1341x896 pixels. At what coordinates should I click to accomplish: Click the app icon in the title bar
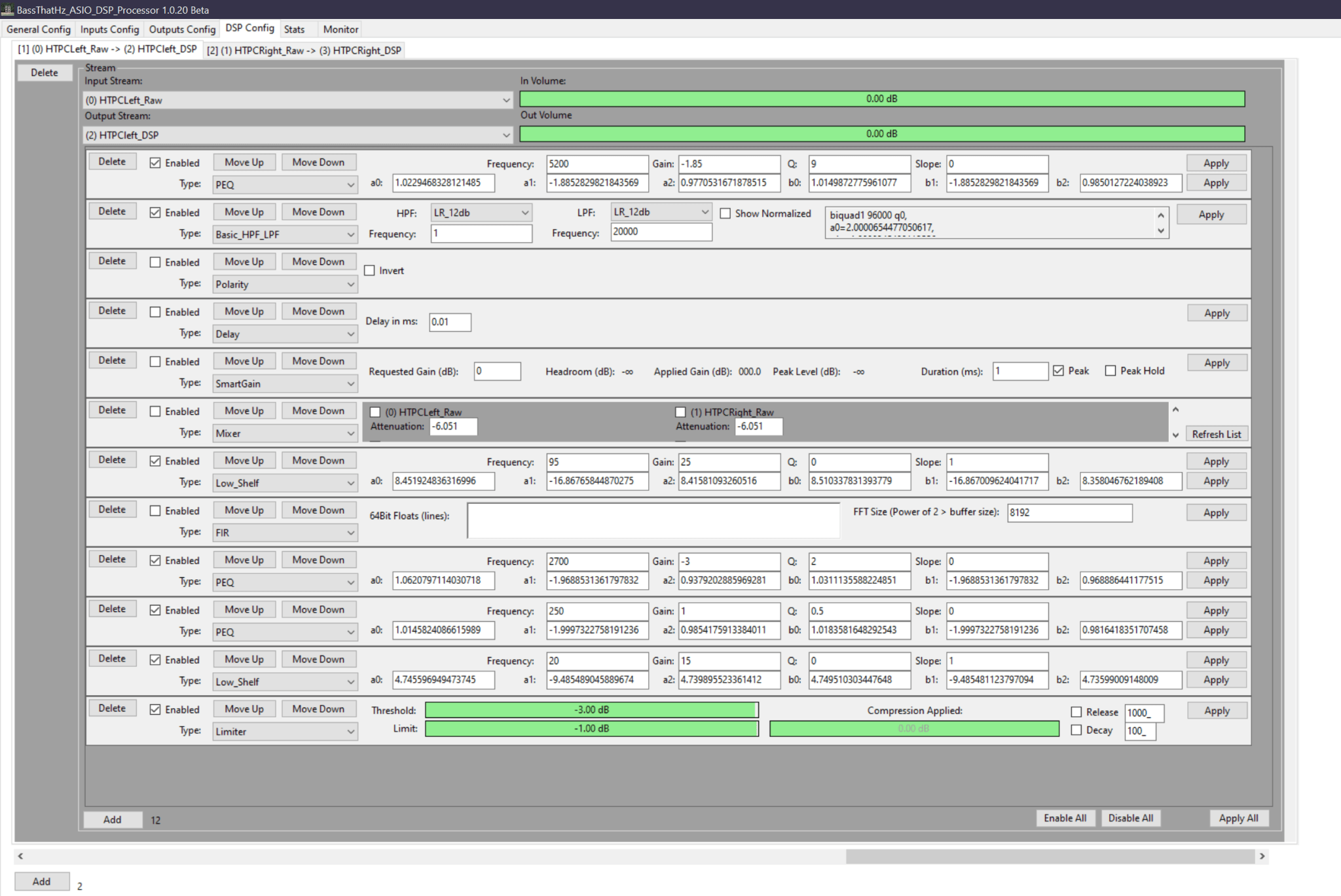click(x=7, y=10)
